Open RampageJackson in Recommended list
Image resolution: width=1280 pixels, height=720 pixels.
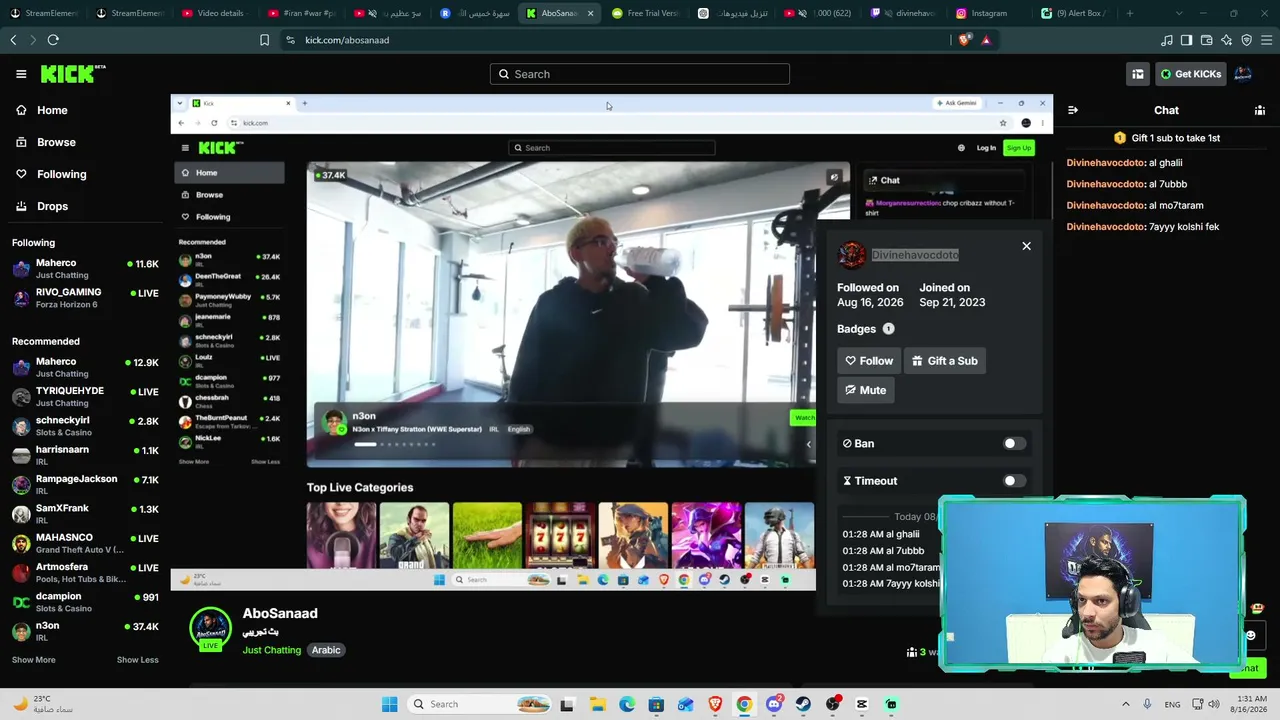[85, 484]
